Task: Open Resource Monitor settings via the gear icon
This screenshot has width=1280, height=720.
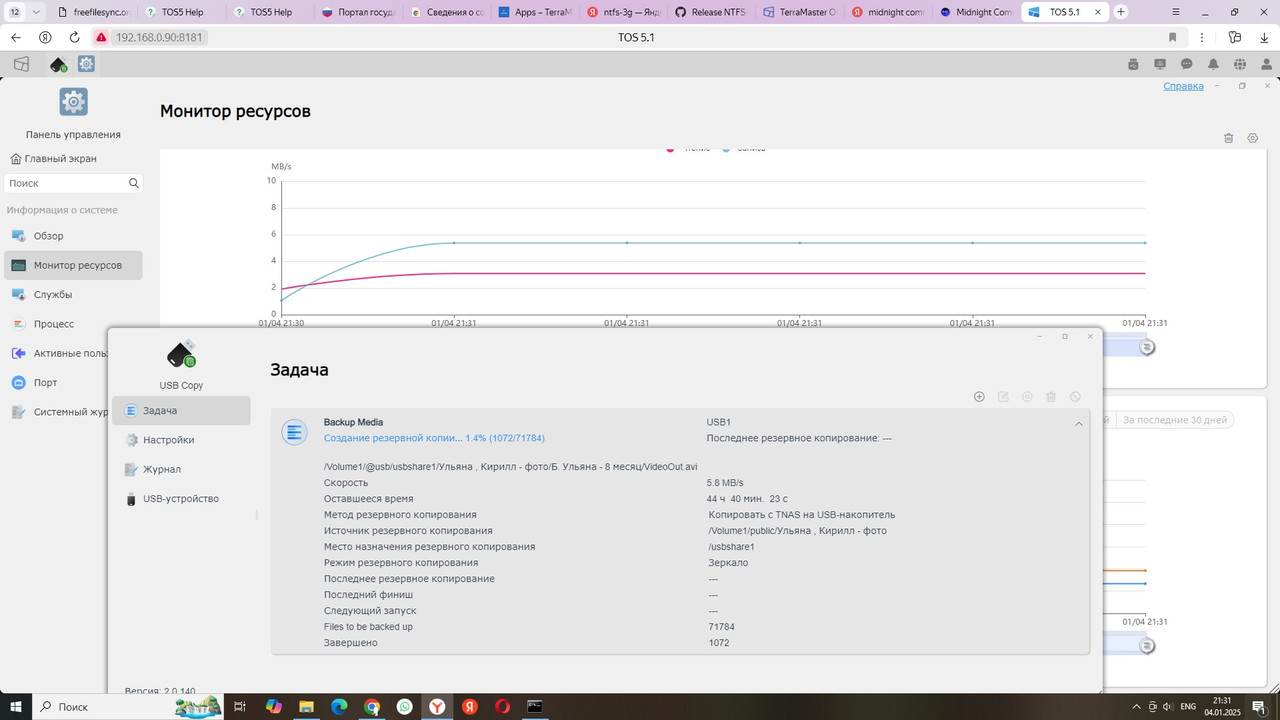Action: 1252,138
